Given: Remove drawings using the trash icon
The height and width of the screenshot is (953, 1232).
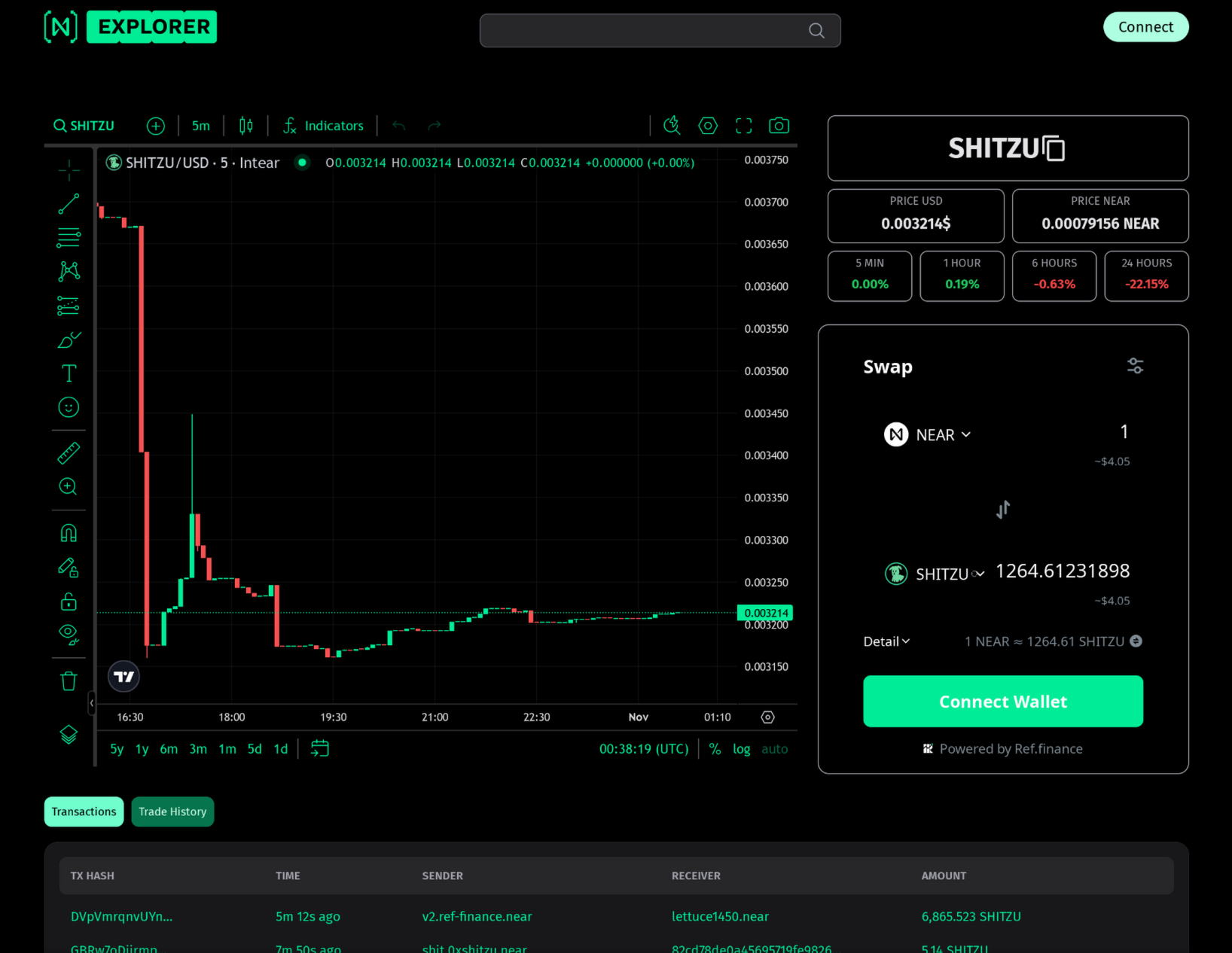Looking at the screenshot, I should [69, 680].
